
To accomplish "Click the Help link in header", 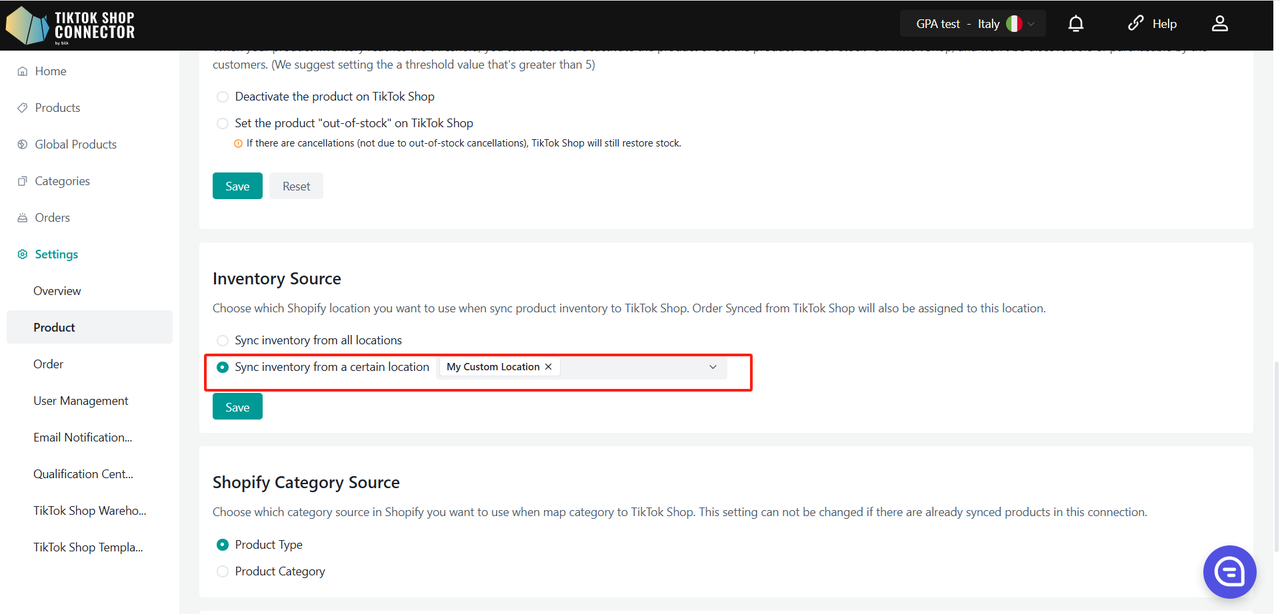I will pos(1152,24).
